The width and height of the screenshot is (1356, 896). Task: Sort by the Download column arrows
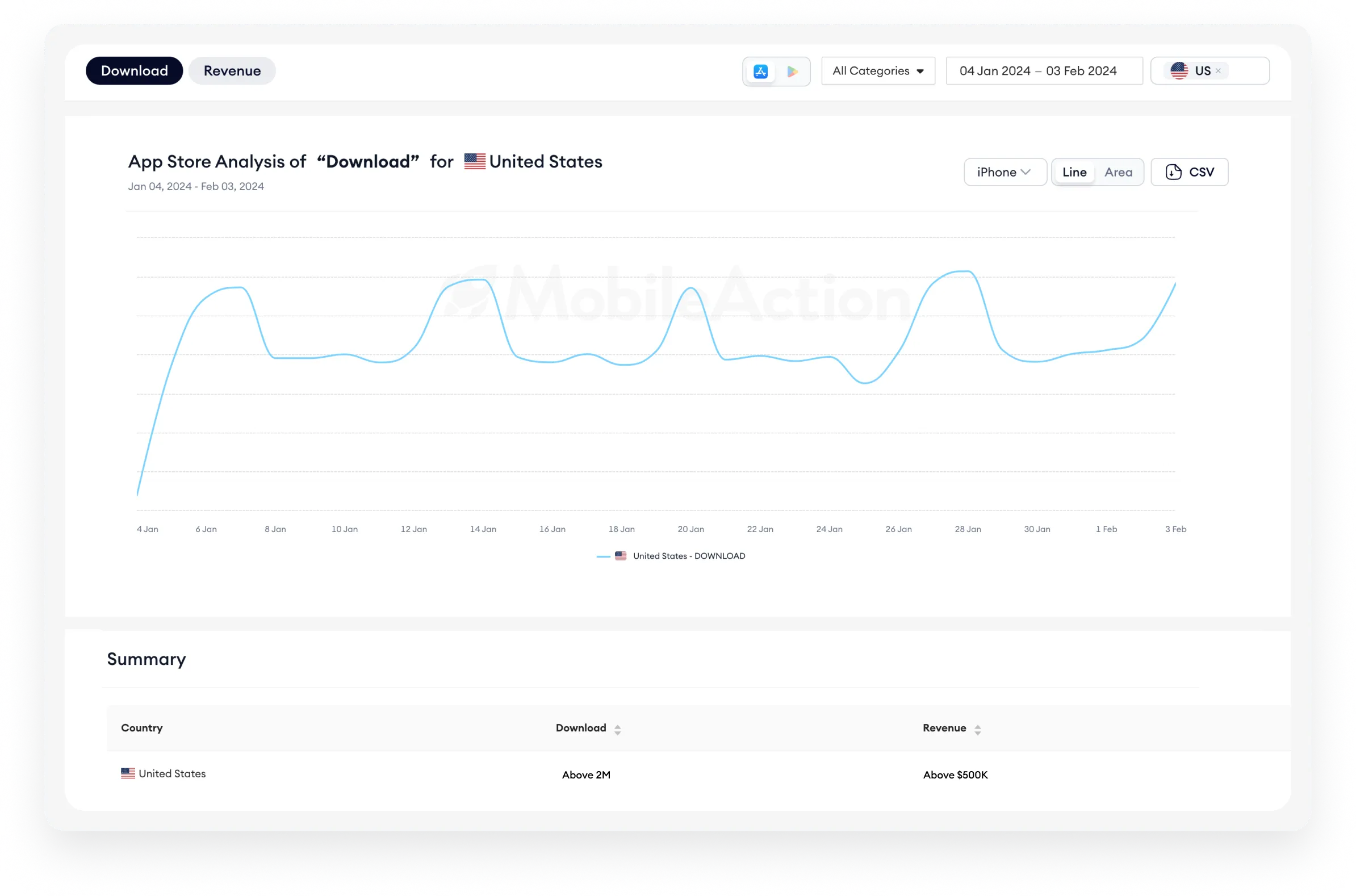pyautogui.click(x=617, y=729)
